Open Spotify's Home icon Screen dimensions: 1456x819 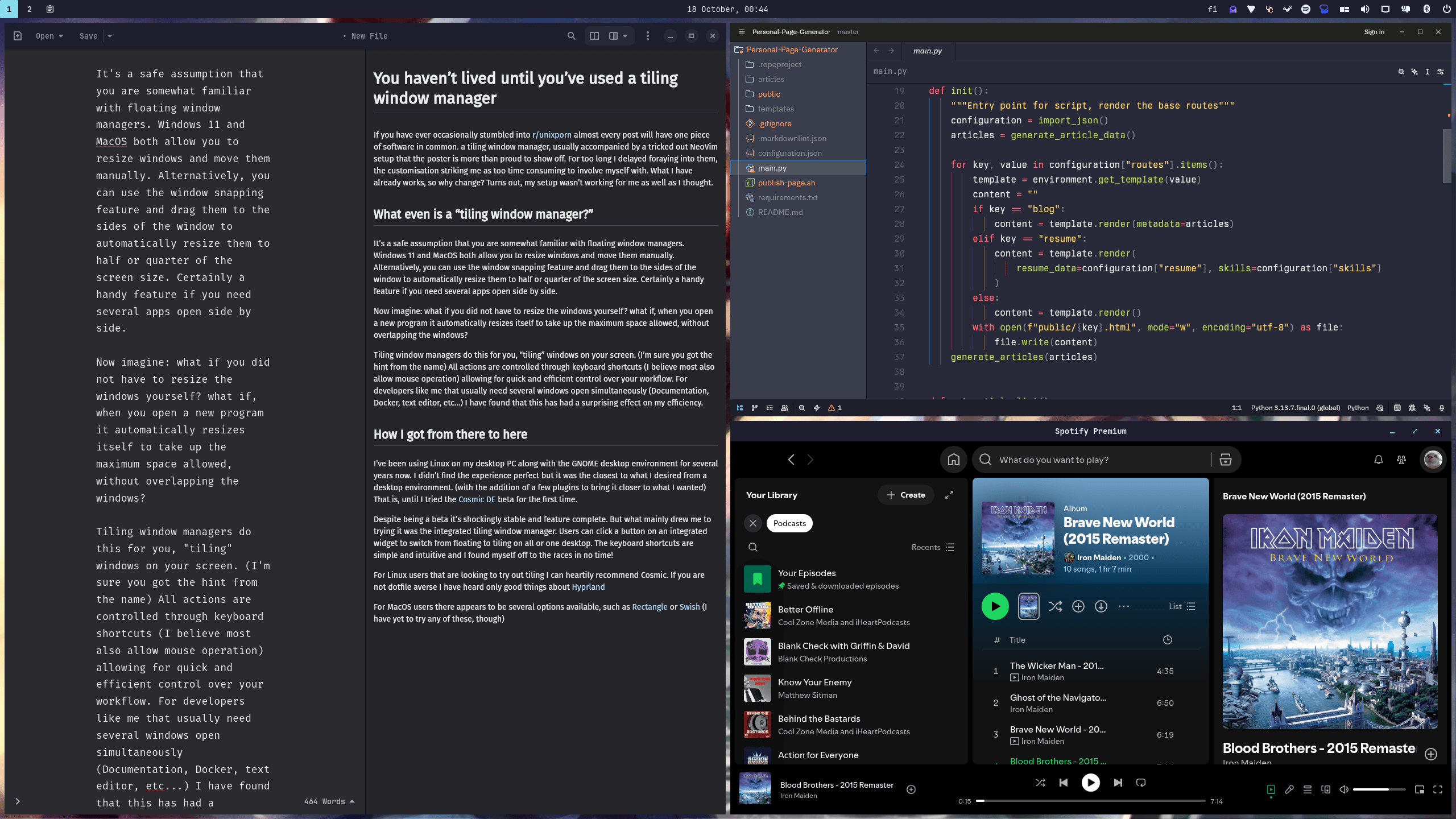coord(953,460)
